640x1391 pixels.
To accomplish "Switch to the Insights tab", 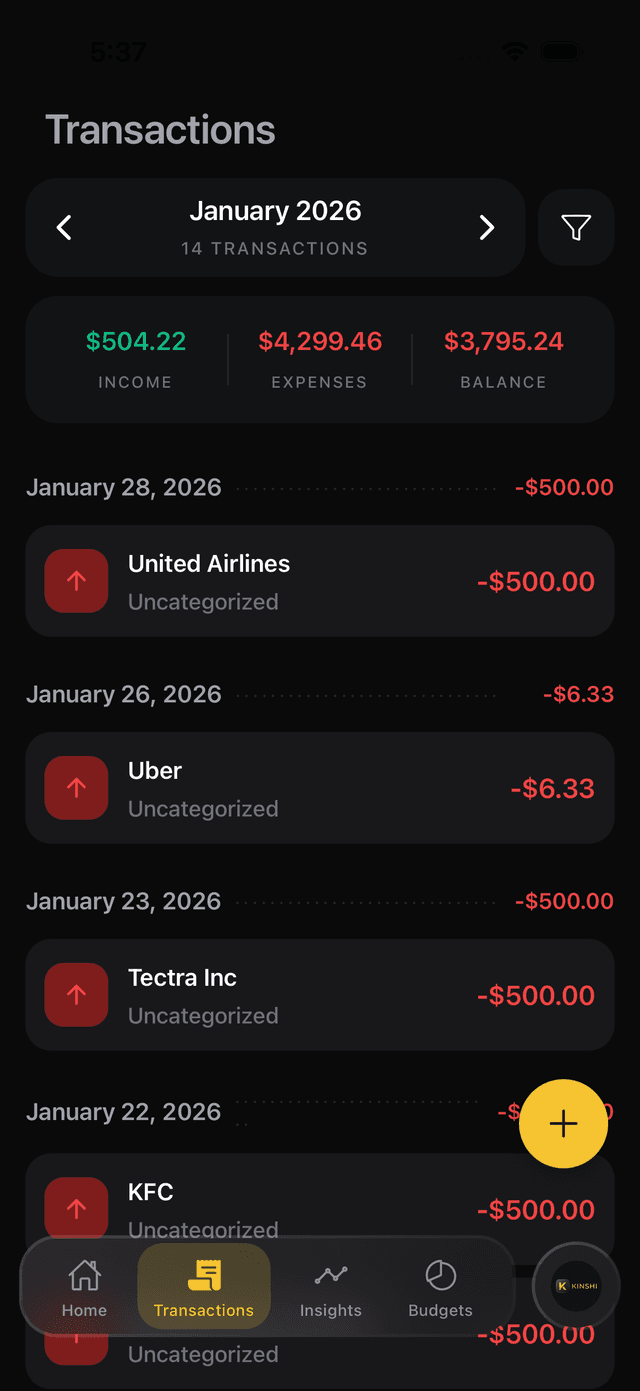I will 330,1287.
